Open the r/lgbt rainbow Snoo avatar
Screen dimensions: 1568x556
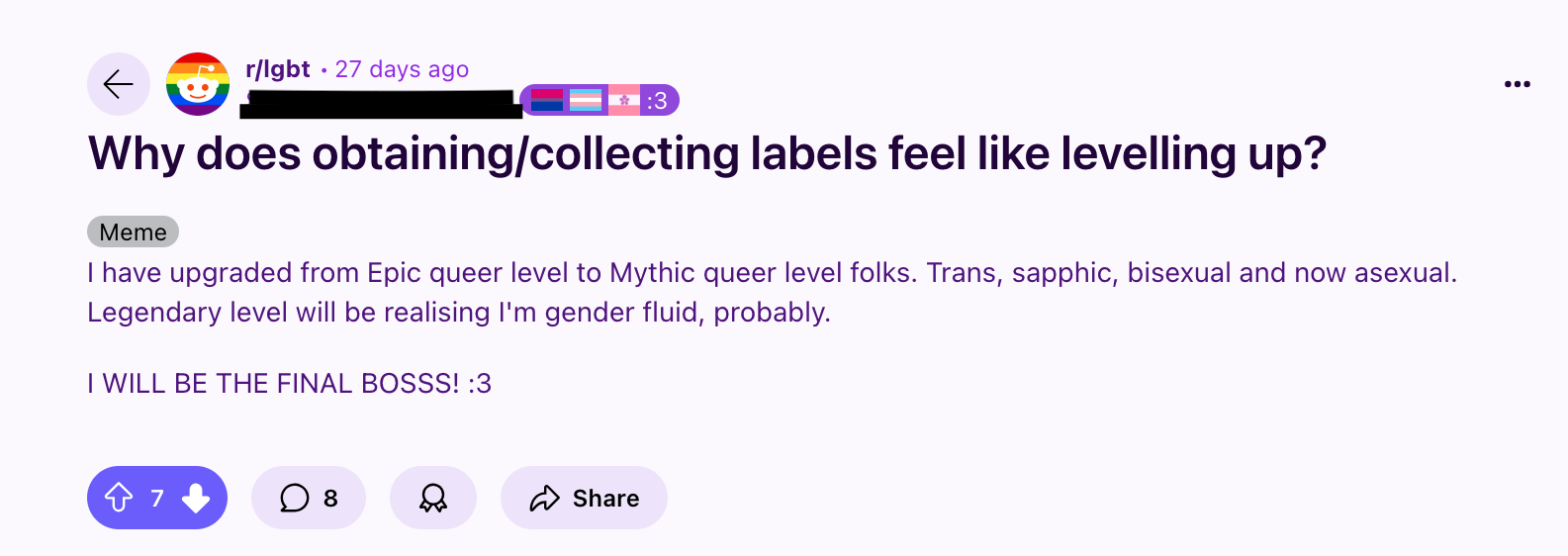tap(198, 84)
